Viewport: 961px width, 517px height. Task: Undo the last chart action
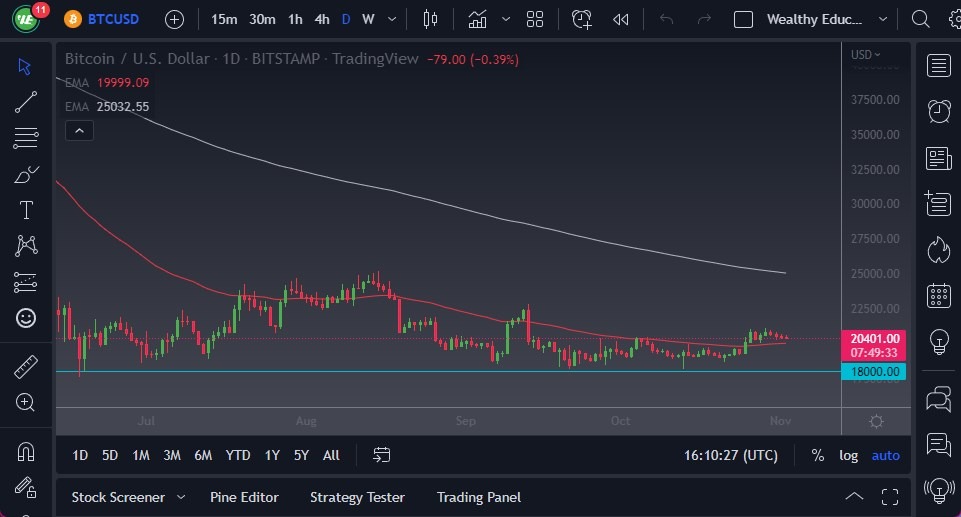point(666,20)
